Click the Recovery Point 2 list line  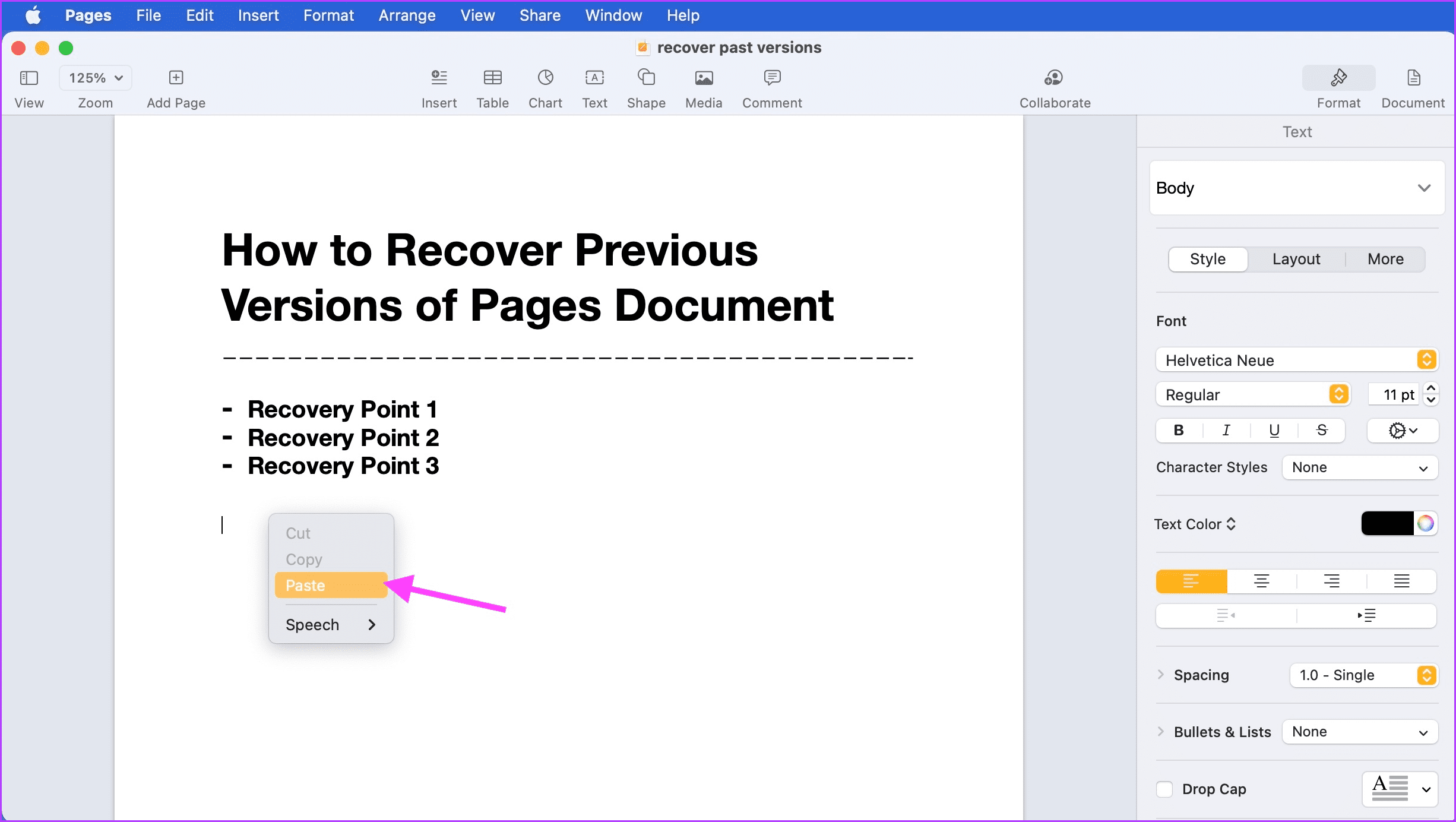[x=343, y=438]
